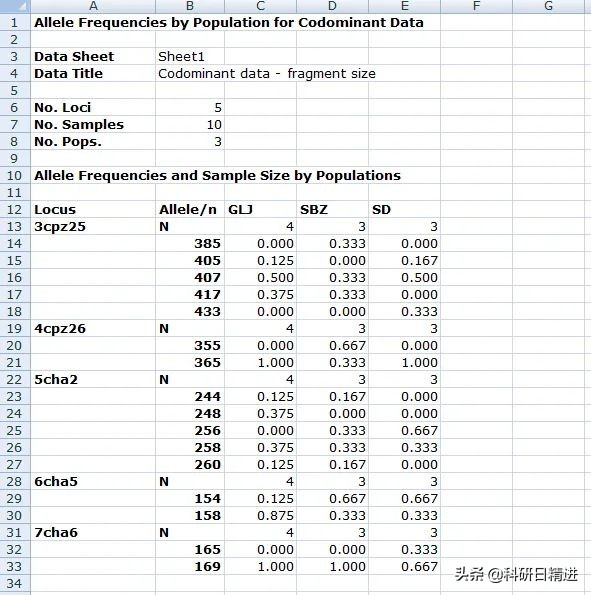
Task: Click the No. Loci value 5
Action: pyautogui.click(x=190, y=107)
